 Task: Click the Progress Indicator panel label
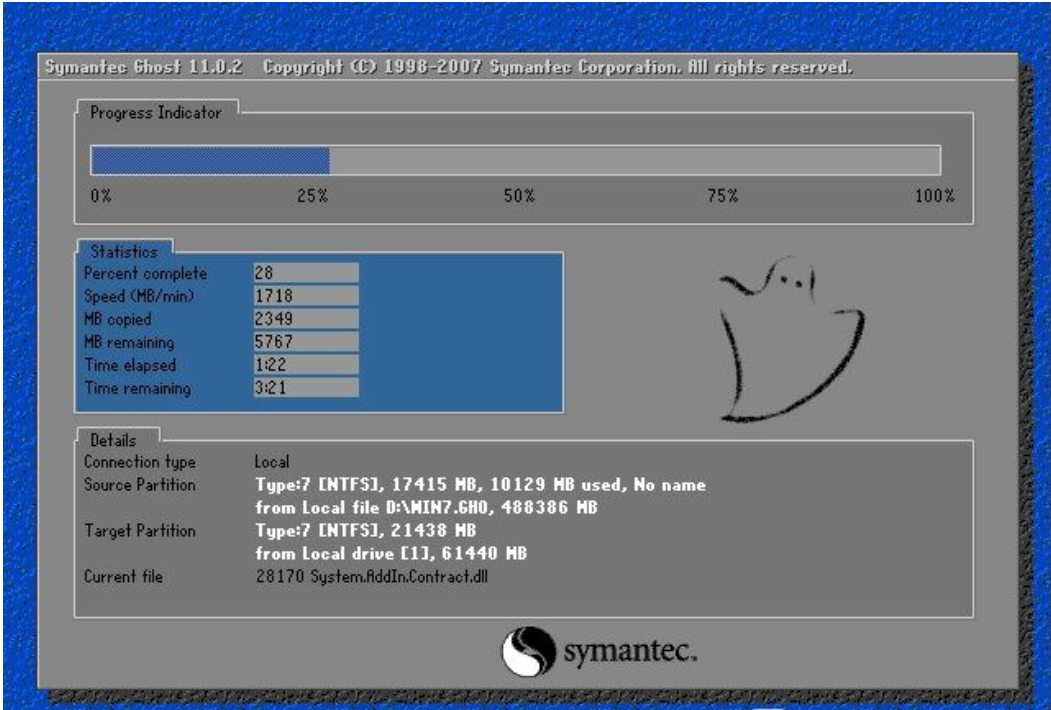(x=156, y=113)
